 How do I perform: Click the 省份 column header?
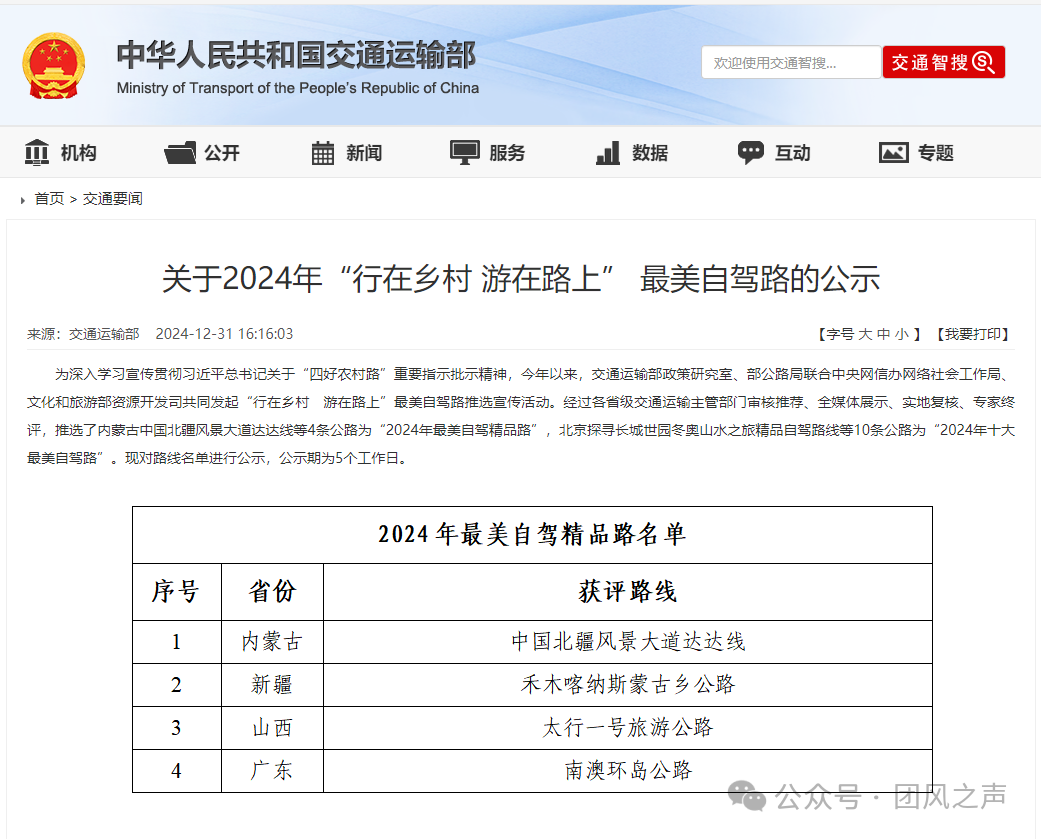point(272,591)
